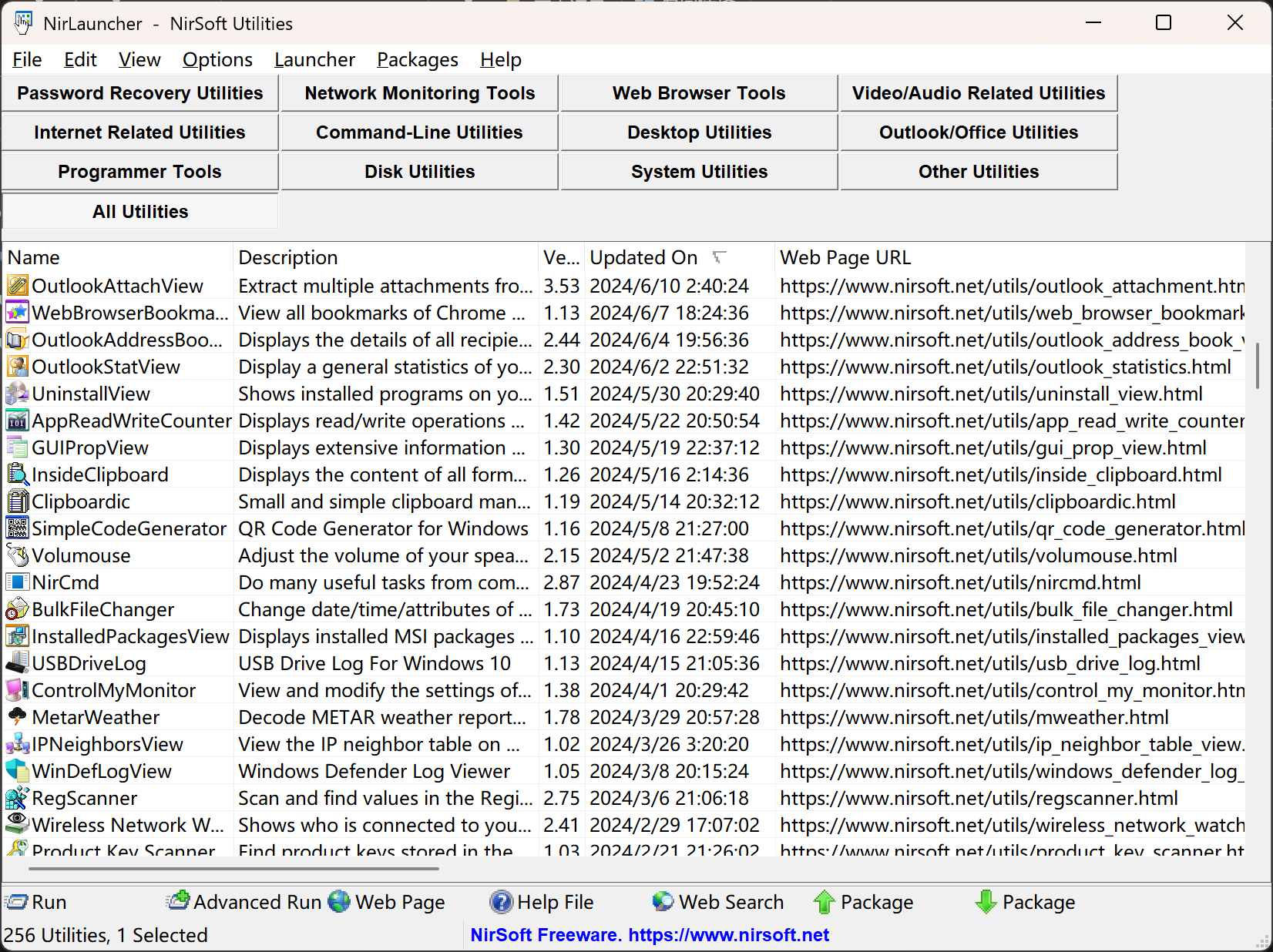Run the selected utility

[x=36, y=902]
